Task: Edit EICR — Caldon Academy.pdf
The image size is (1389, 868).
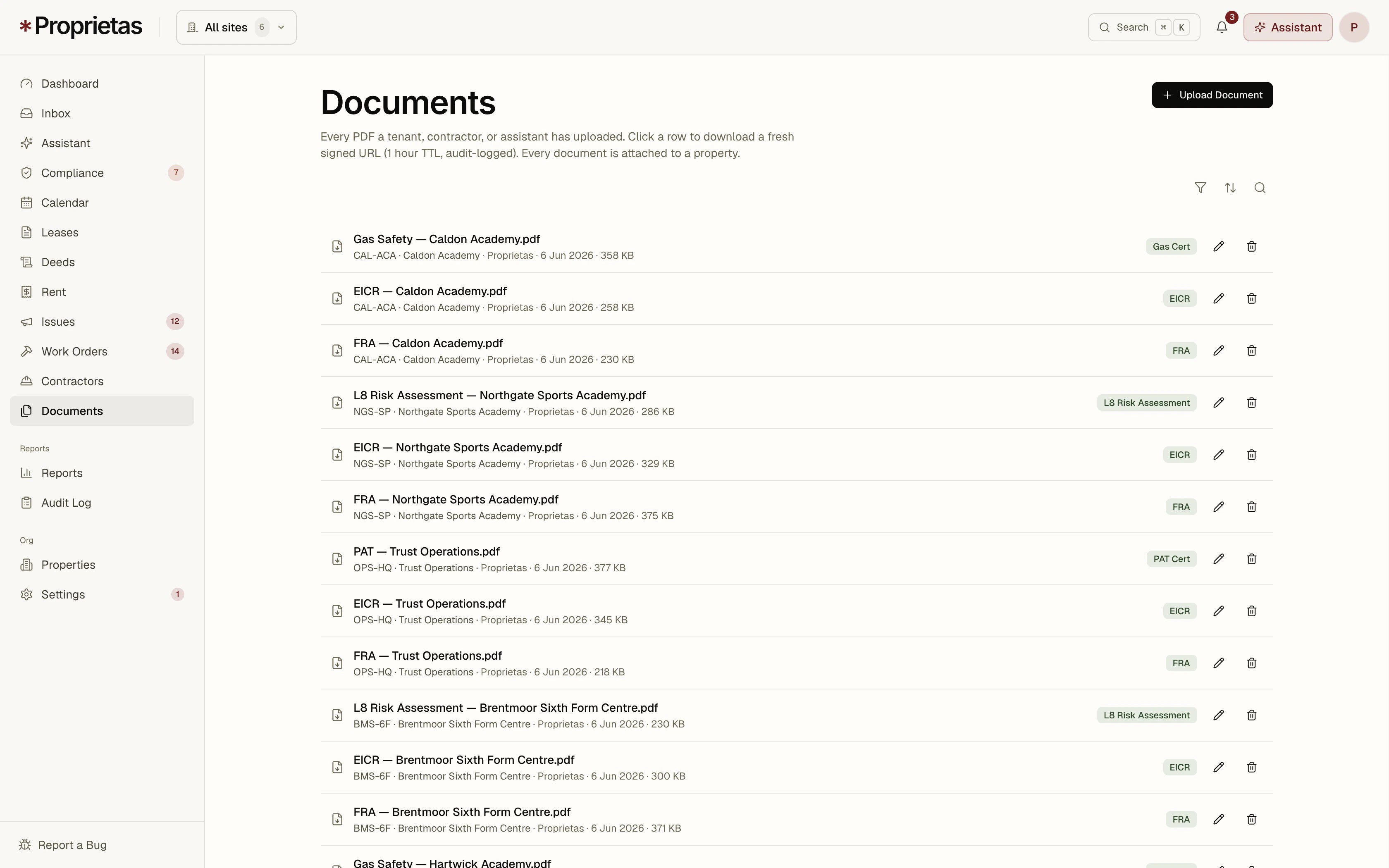Action: tap(1219, 298)
